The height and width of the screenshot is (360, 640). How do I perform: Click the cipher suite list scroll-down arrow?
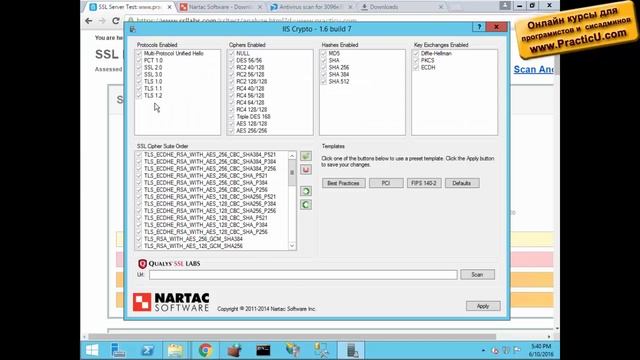[292, 246]
